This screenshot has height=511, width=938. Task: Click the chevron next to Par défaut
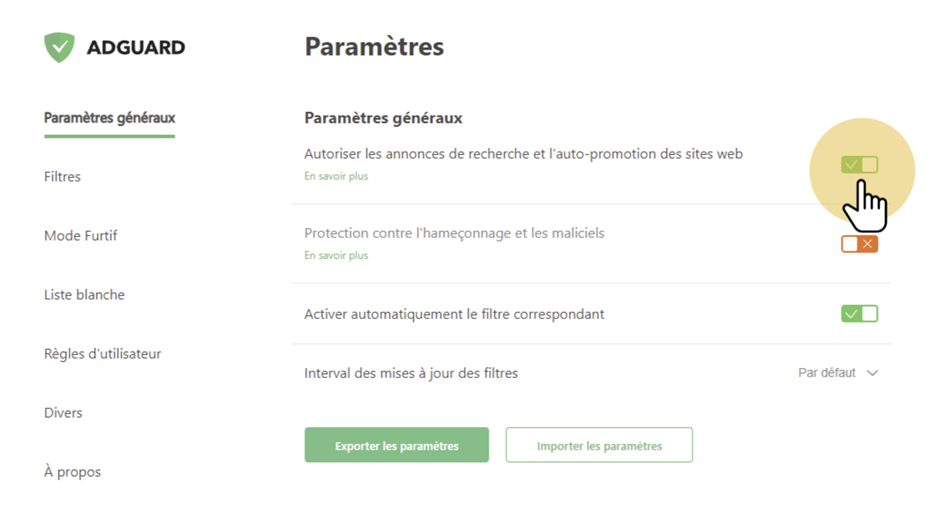(x=873, y=373)
